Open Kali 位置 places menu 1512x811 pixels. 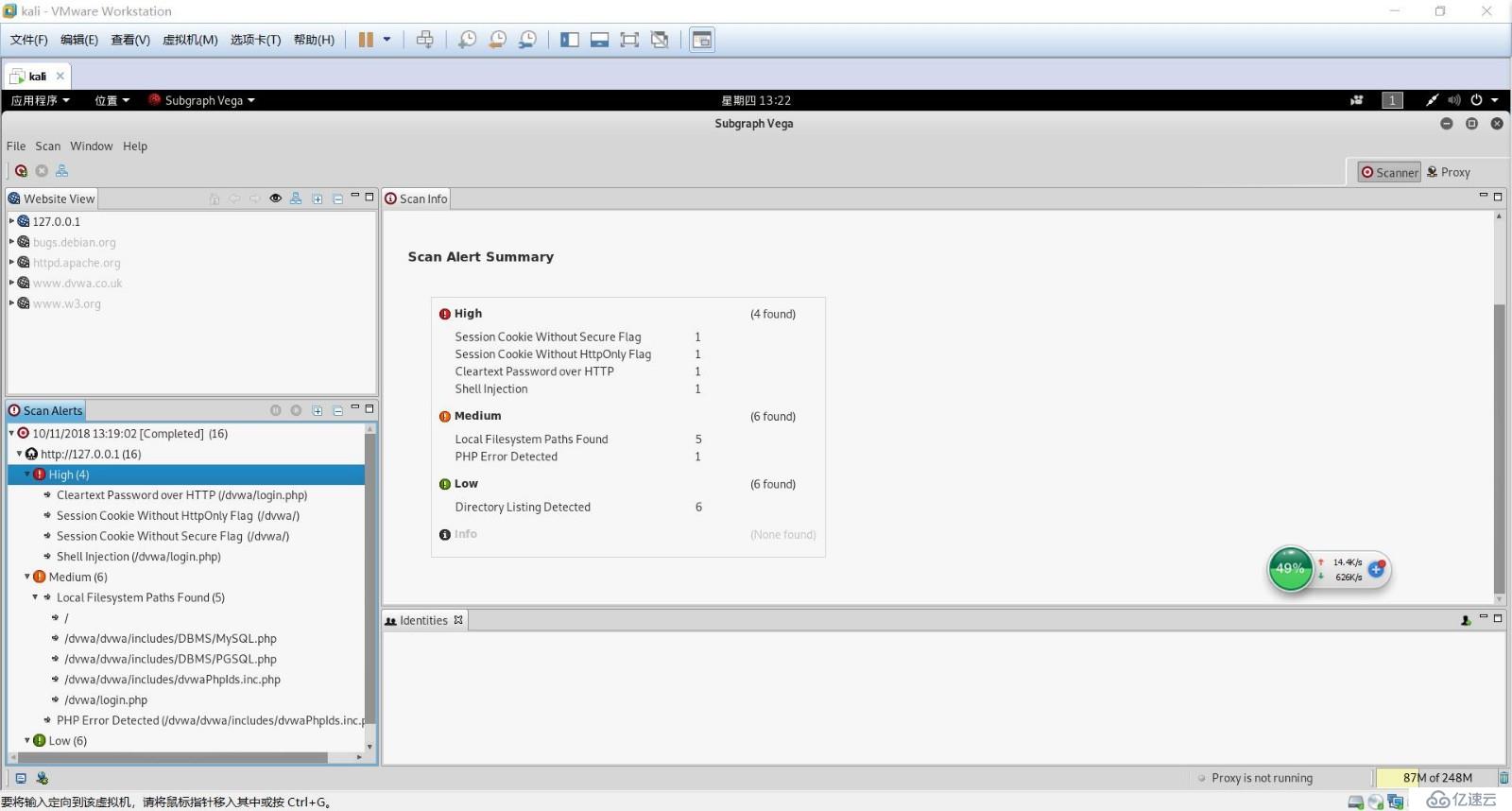[x=112, y=100]
